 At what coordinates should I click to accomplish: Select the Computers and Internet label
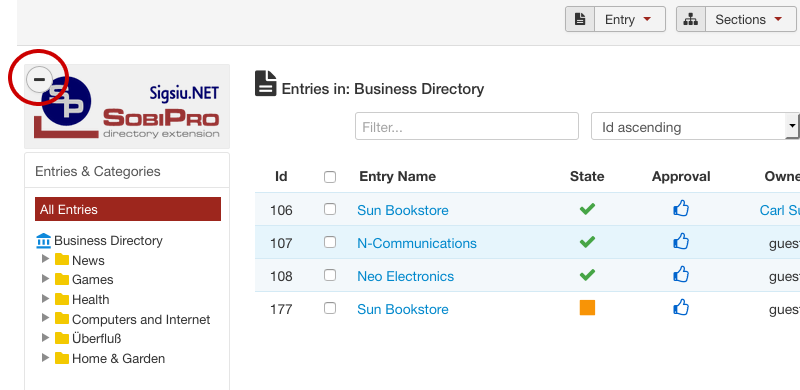(x=141, y=320)
